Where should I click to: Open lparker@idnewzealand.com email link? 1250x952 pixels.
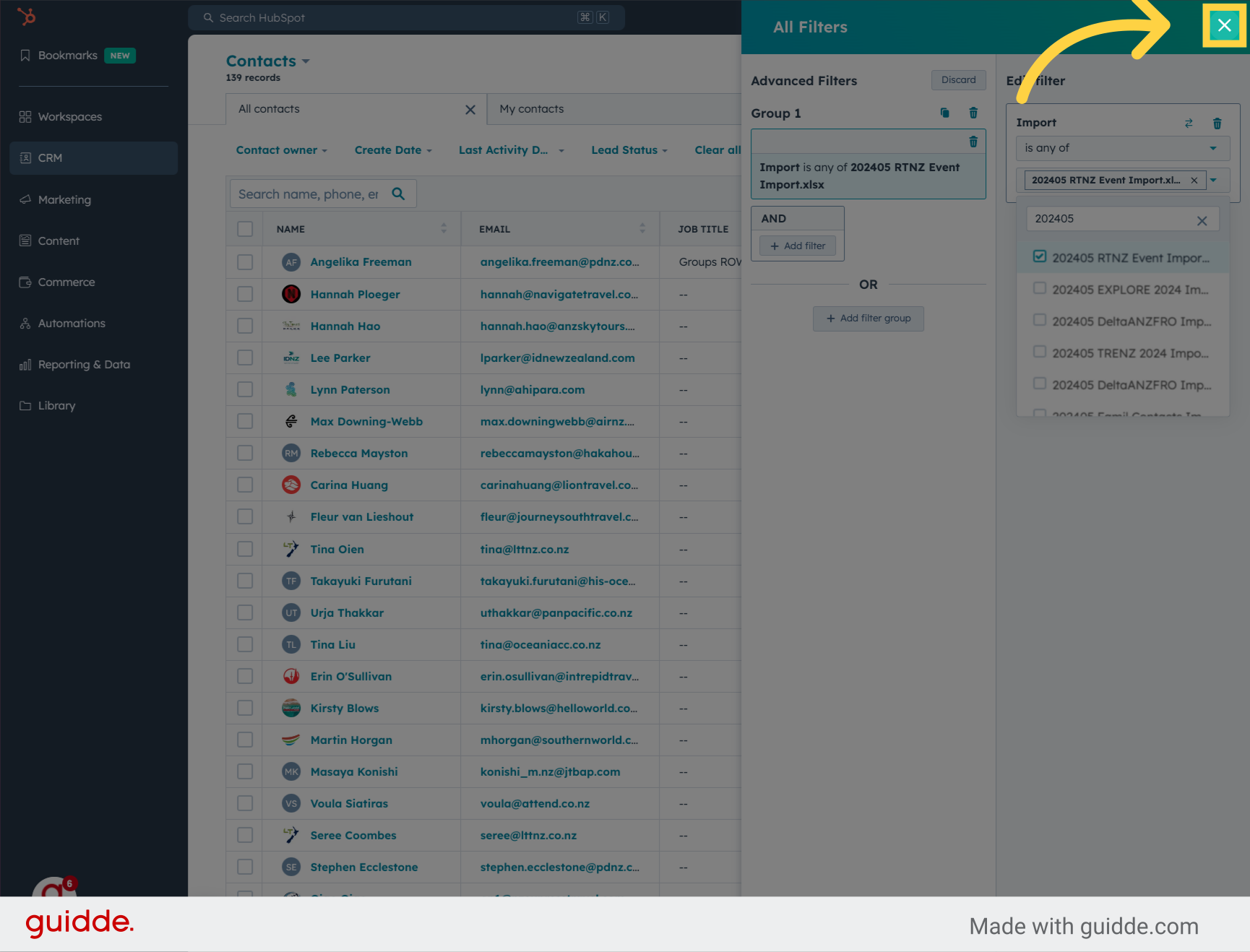[x=558, y=358]
